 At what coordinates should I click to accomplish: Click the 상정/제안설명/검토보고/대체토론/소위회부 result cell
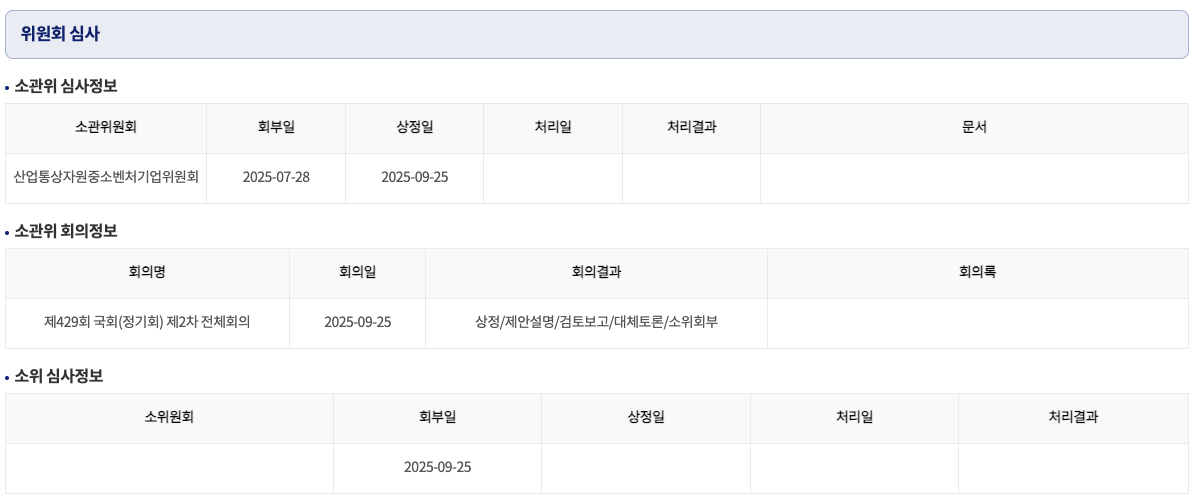point(596,323)
